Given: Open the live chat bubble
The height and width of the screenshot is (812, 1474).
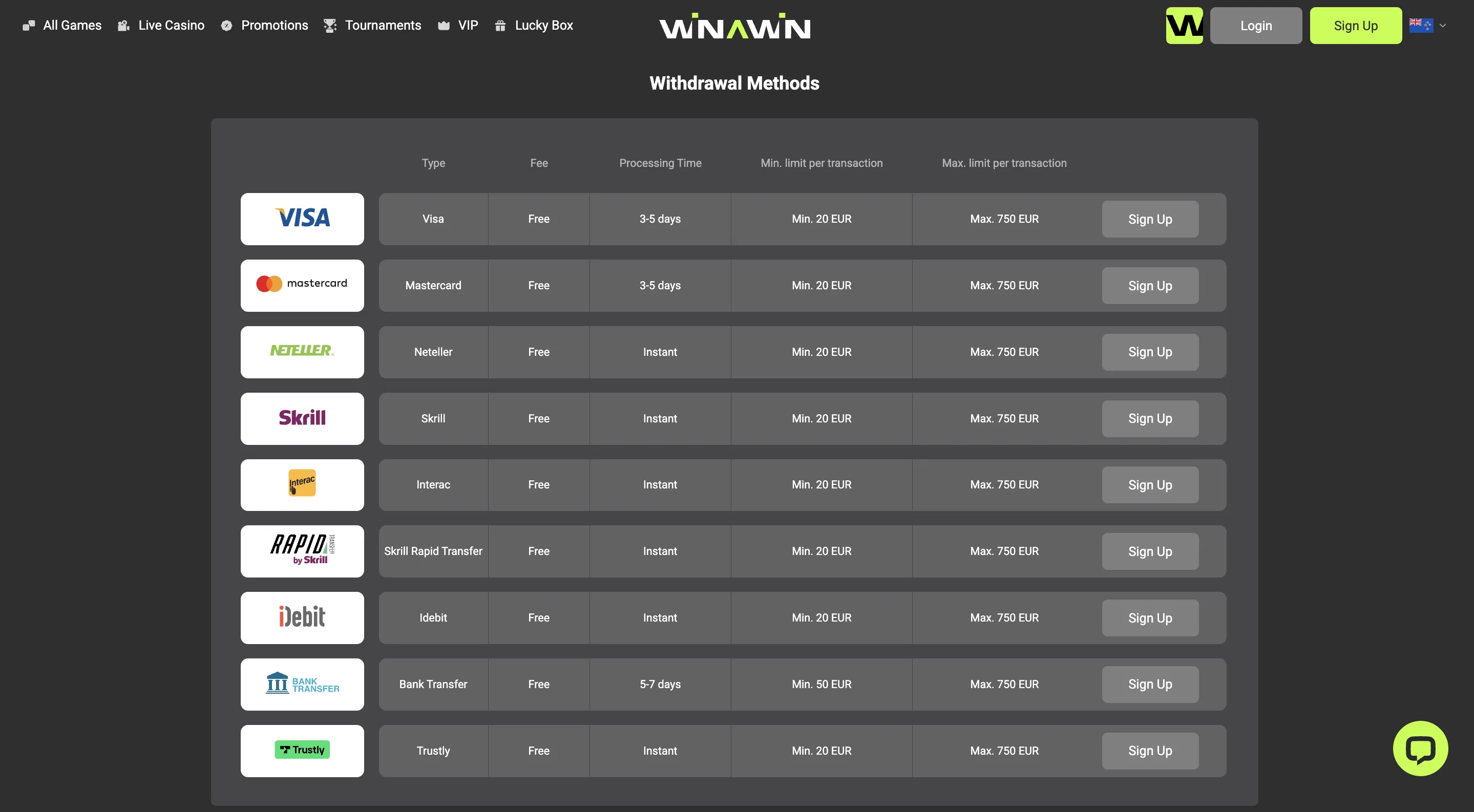Looking at the screenshot, I should [x=1420, y=749].
